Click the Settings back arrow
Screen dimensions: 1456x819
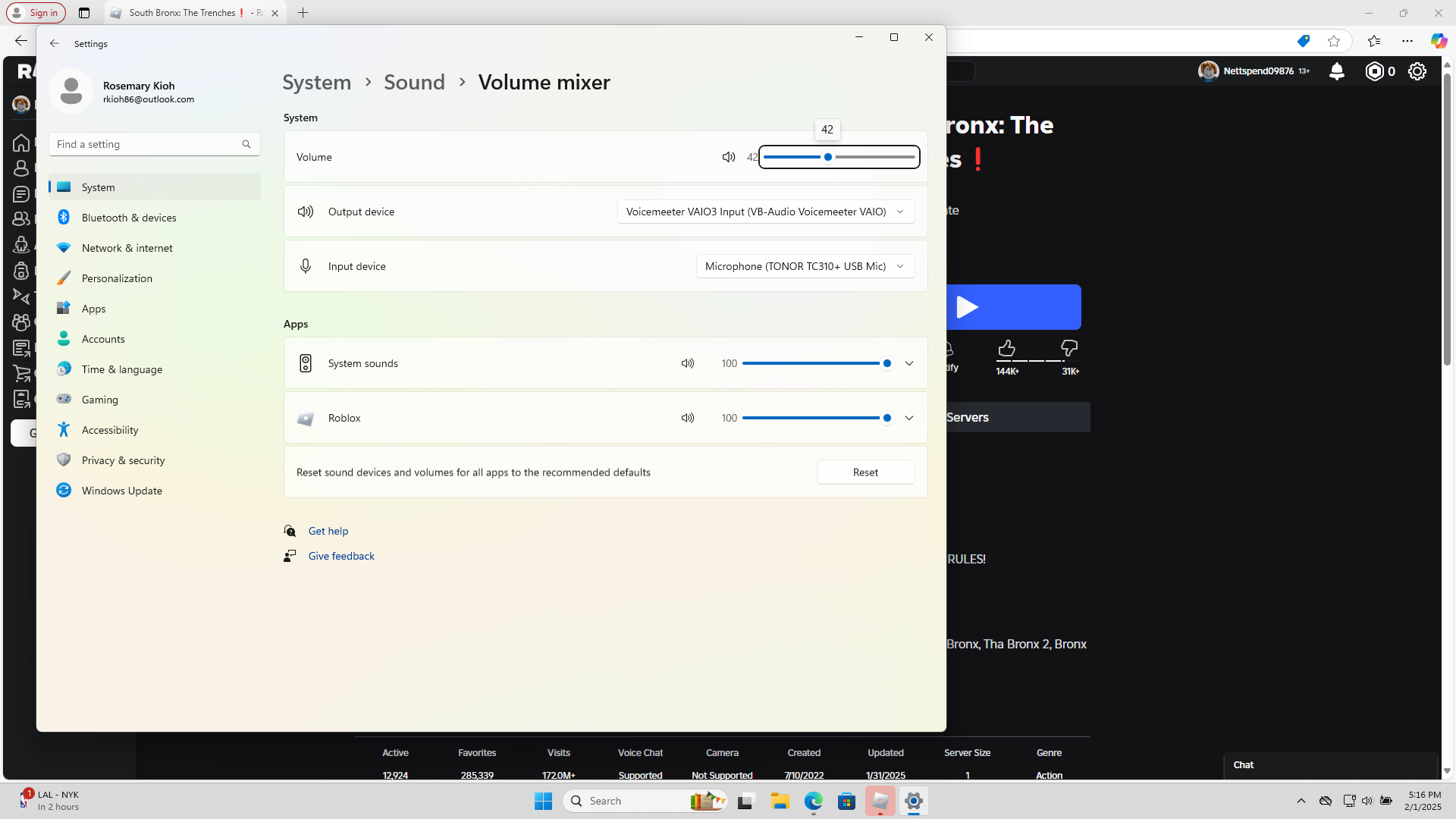(x=55, y=43)
